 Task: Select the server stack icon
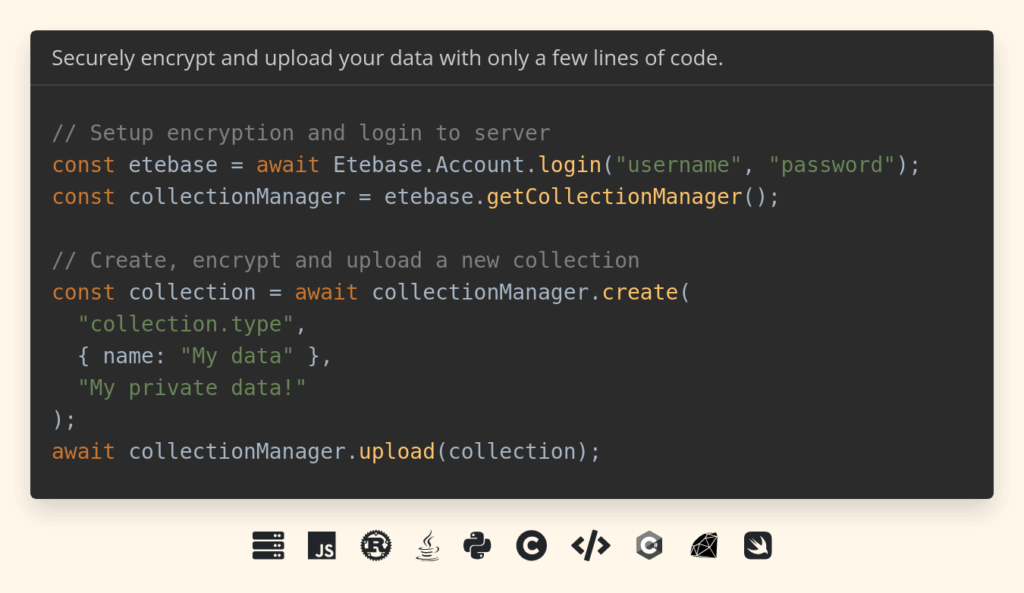[x=268, y=545]
